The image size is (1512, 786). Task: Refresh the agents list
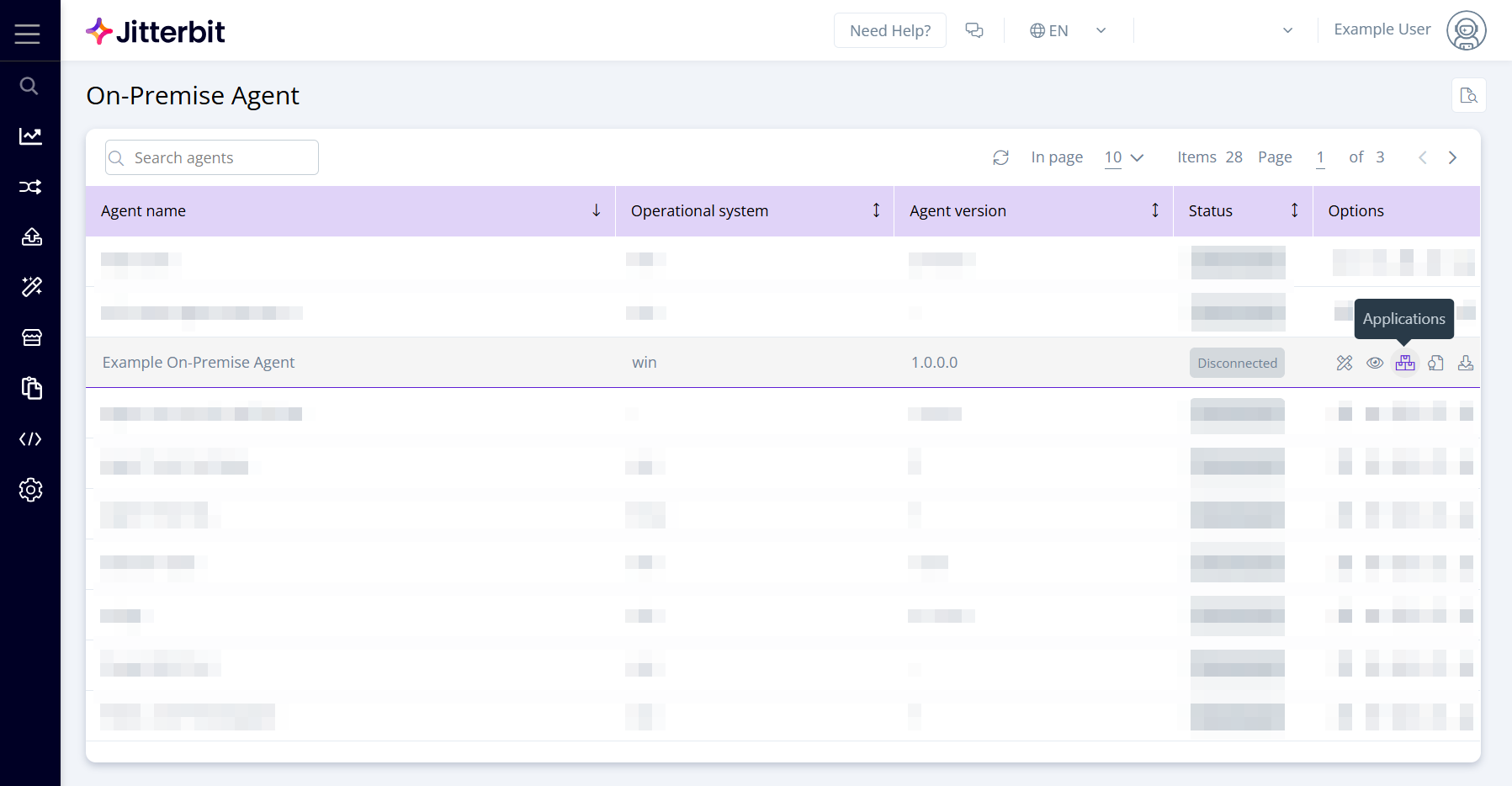[1000, 157]
